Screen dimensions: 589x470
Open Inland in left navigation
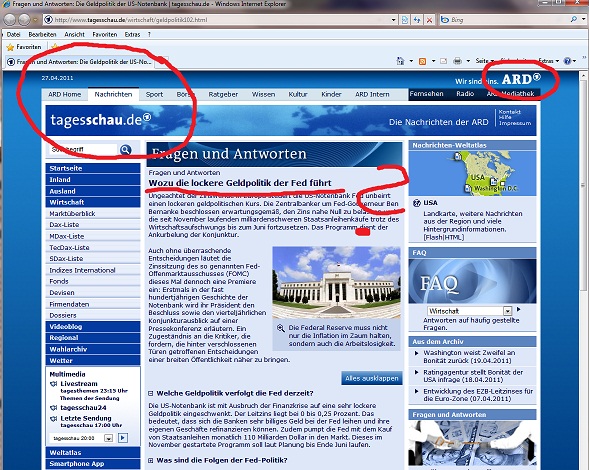(93, 180)
